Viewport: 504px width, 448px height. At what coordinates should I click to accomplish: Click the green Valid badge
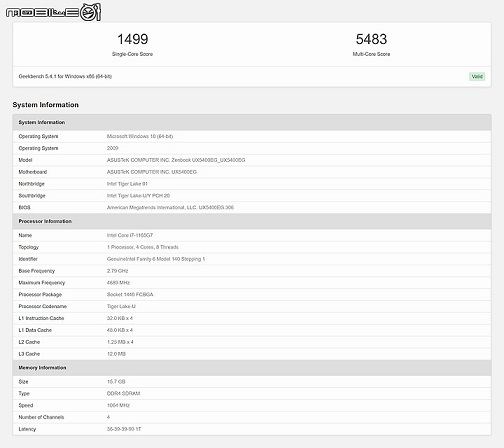pyautogui.click(x=477, y=77)
